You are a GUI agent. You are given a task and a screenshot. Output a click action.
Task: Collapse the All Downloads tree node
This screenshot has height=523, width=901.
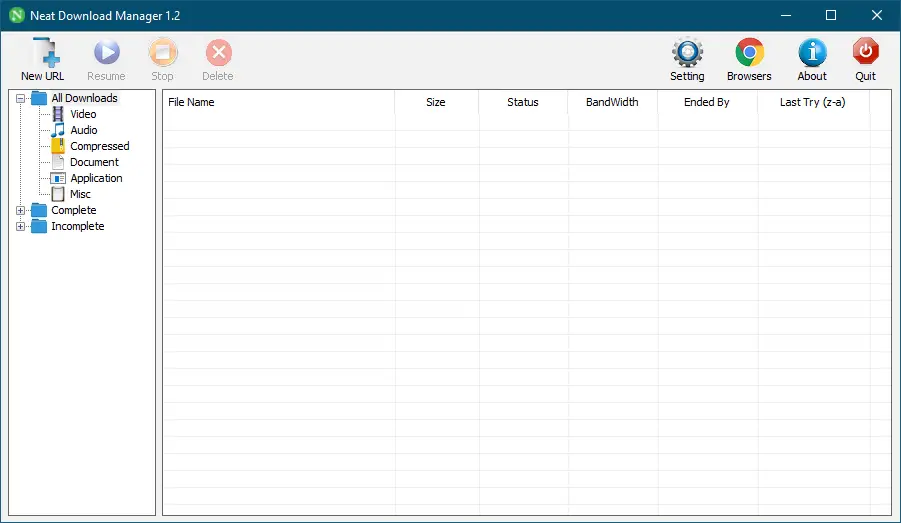click(x=20, y=98)
